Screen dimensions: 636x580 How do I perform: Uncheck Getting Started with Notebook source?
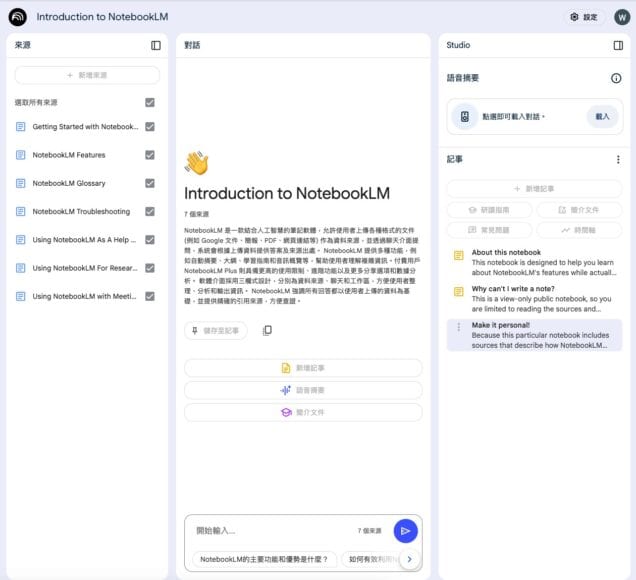[x=150, y=127]
